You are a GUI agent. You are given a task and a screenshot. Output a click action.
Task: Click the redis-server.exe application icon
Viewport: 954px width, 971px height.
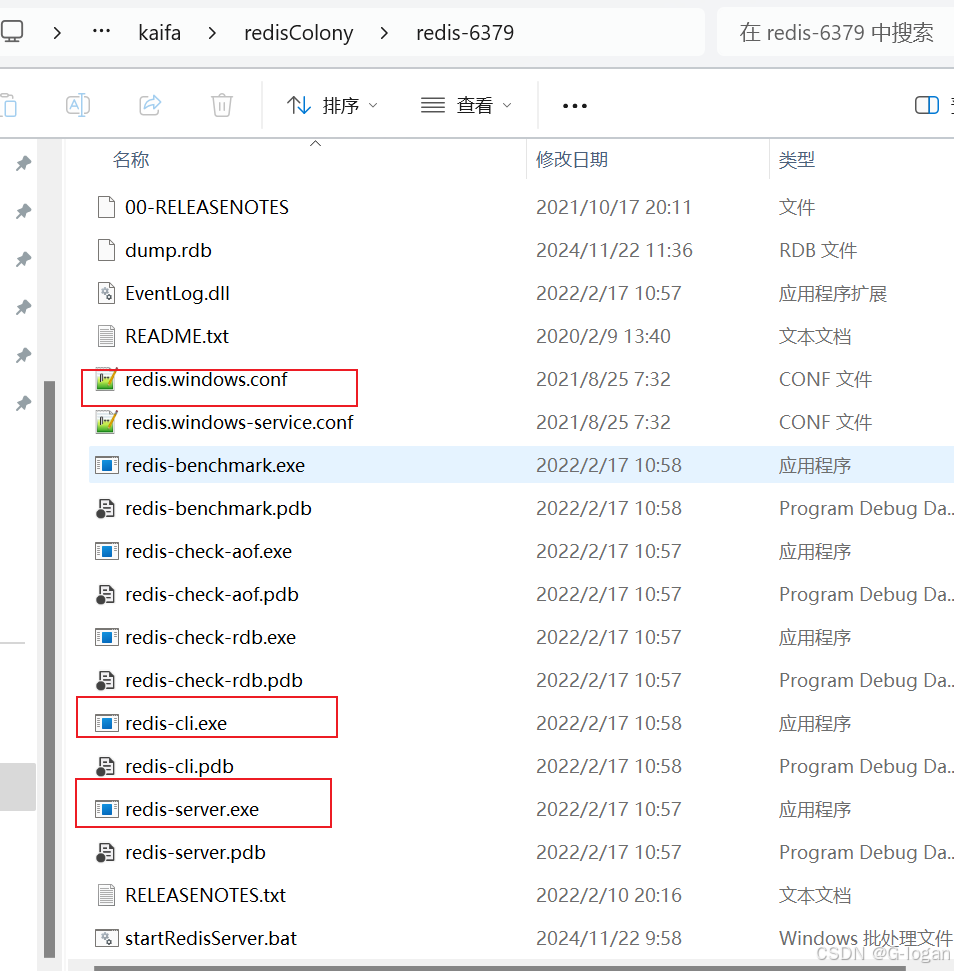pyautogui.click(x=106, y=809)
